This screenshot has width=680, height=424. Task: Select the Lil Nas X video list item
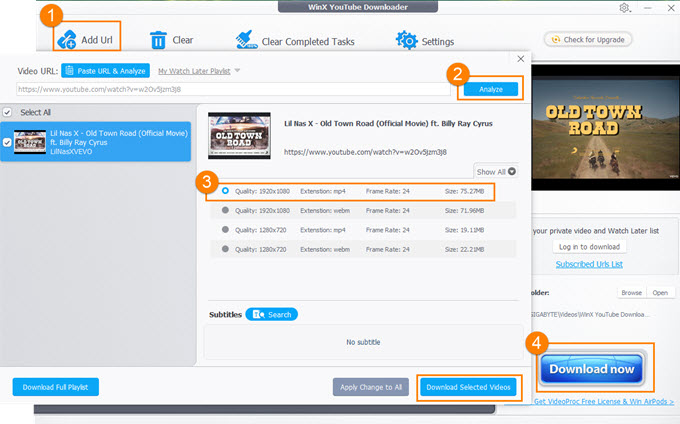tap(95, 142)
